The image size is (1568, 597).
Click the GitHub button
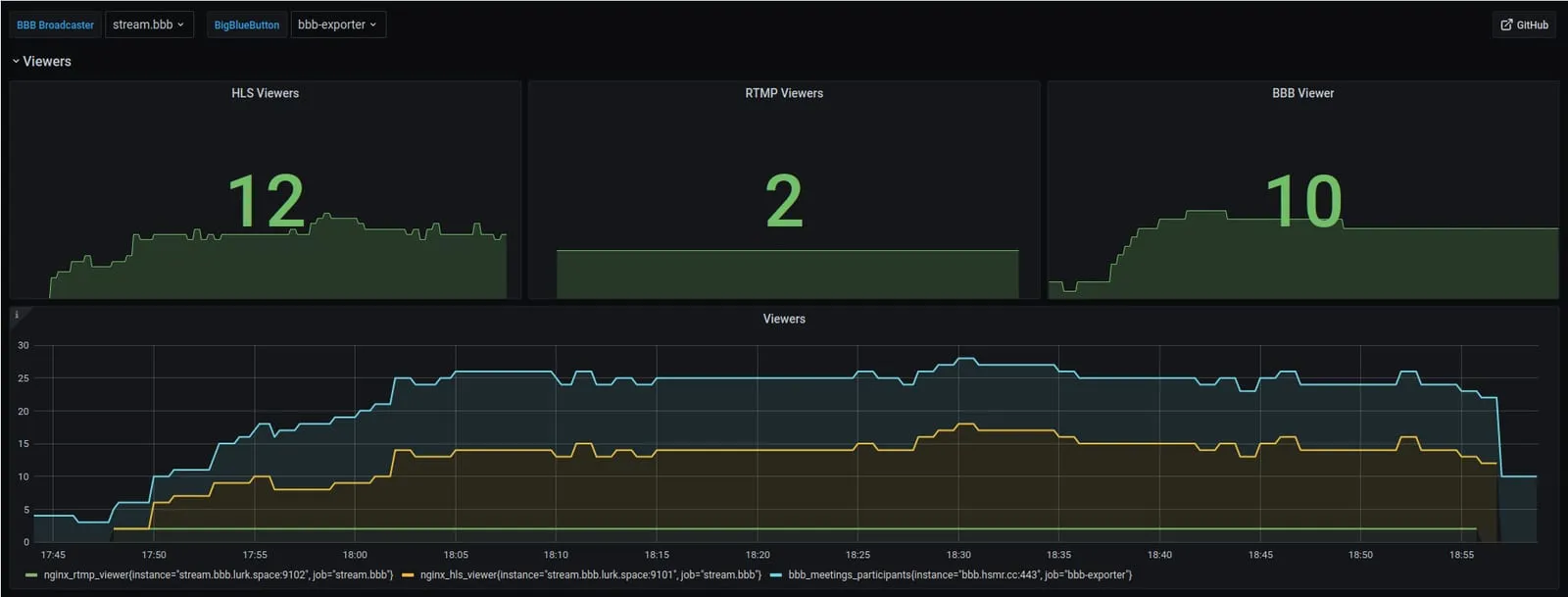coord(1524,25)
